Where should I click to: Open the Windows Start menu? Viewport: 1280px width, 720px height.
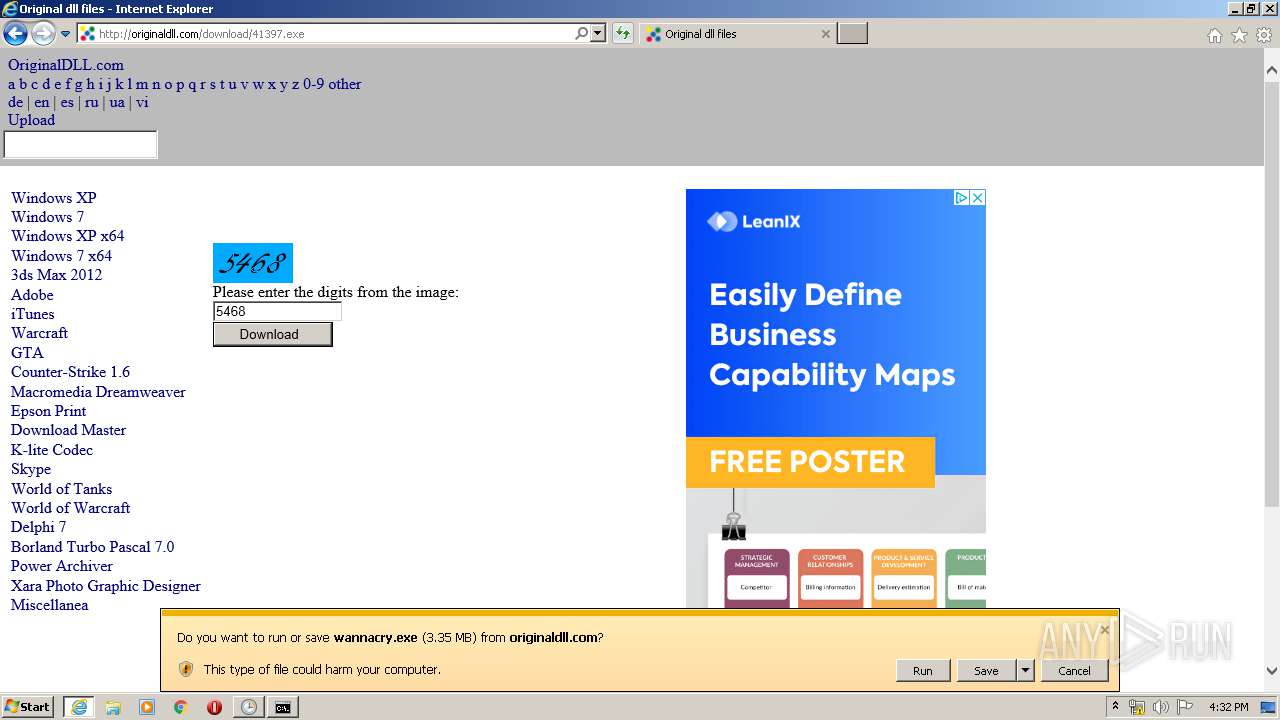(x=28, y=707)
